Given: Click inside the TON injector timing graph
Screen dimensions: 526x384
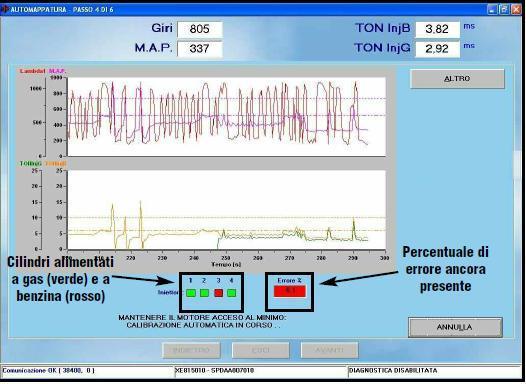Looking at the screenshot, I should [226, 210].
